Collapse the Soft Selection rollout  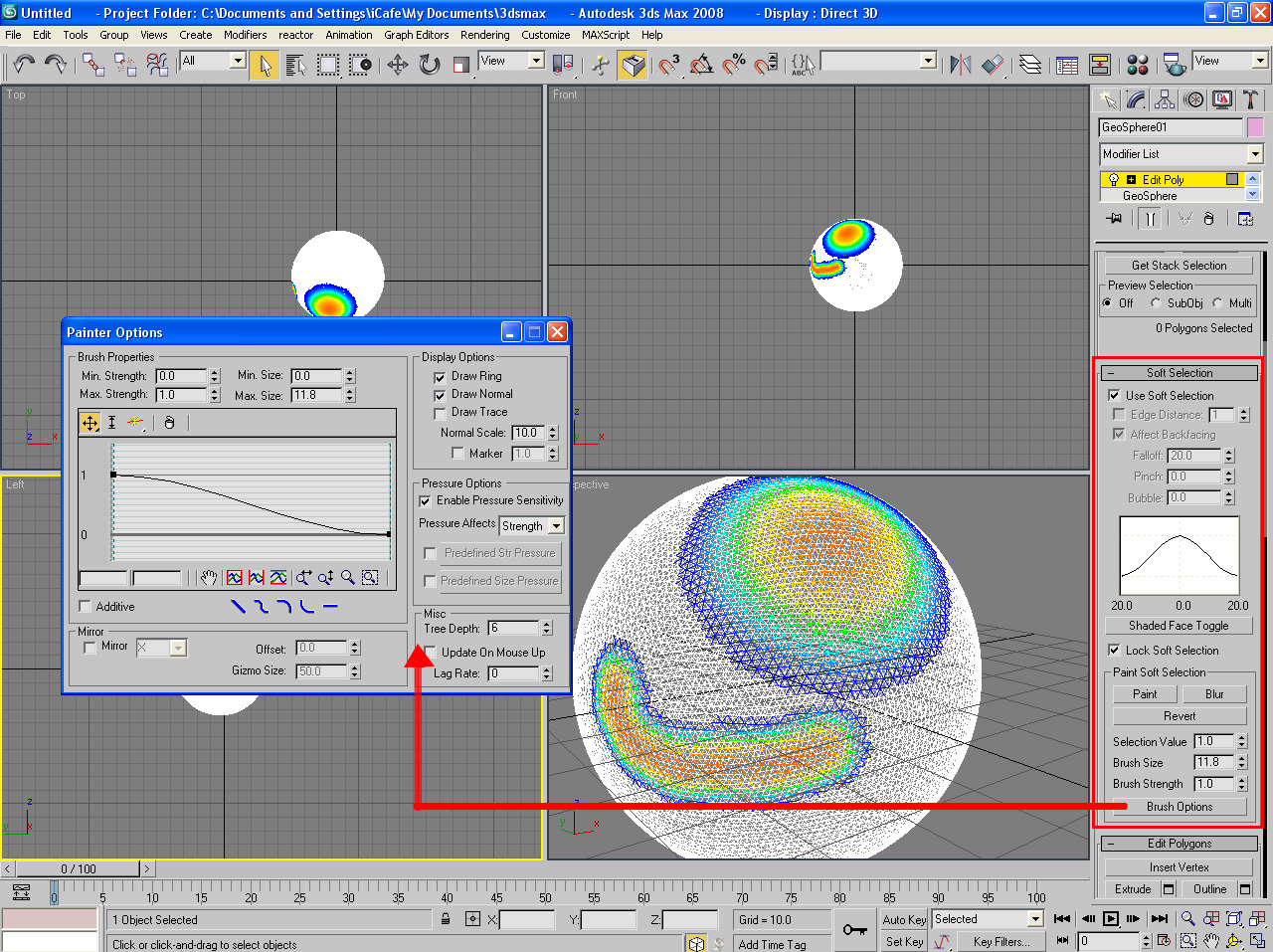[1180, 373]
